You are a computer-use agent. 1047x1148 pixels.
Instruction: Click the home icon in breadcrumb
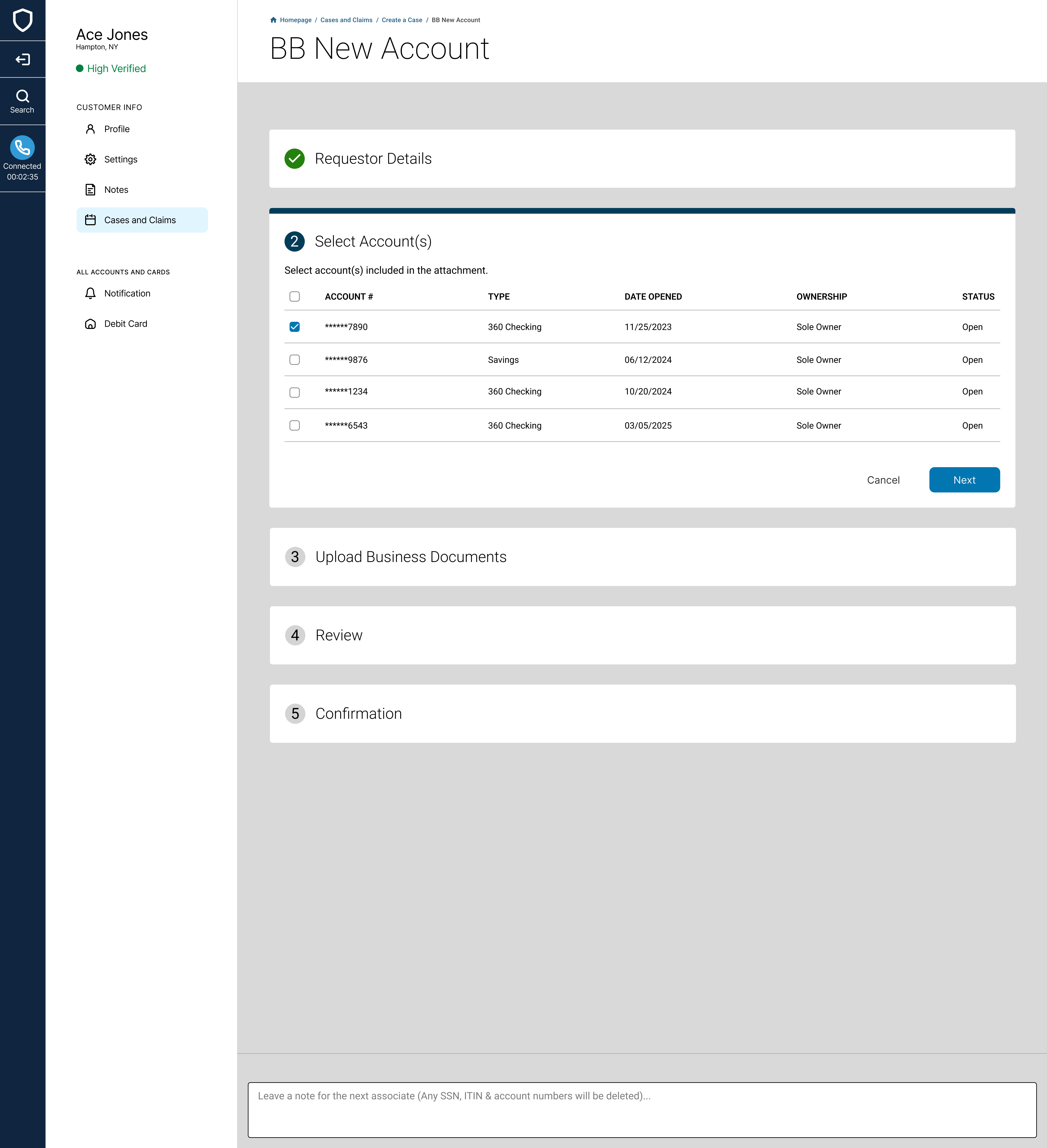coord(273,20)
